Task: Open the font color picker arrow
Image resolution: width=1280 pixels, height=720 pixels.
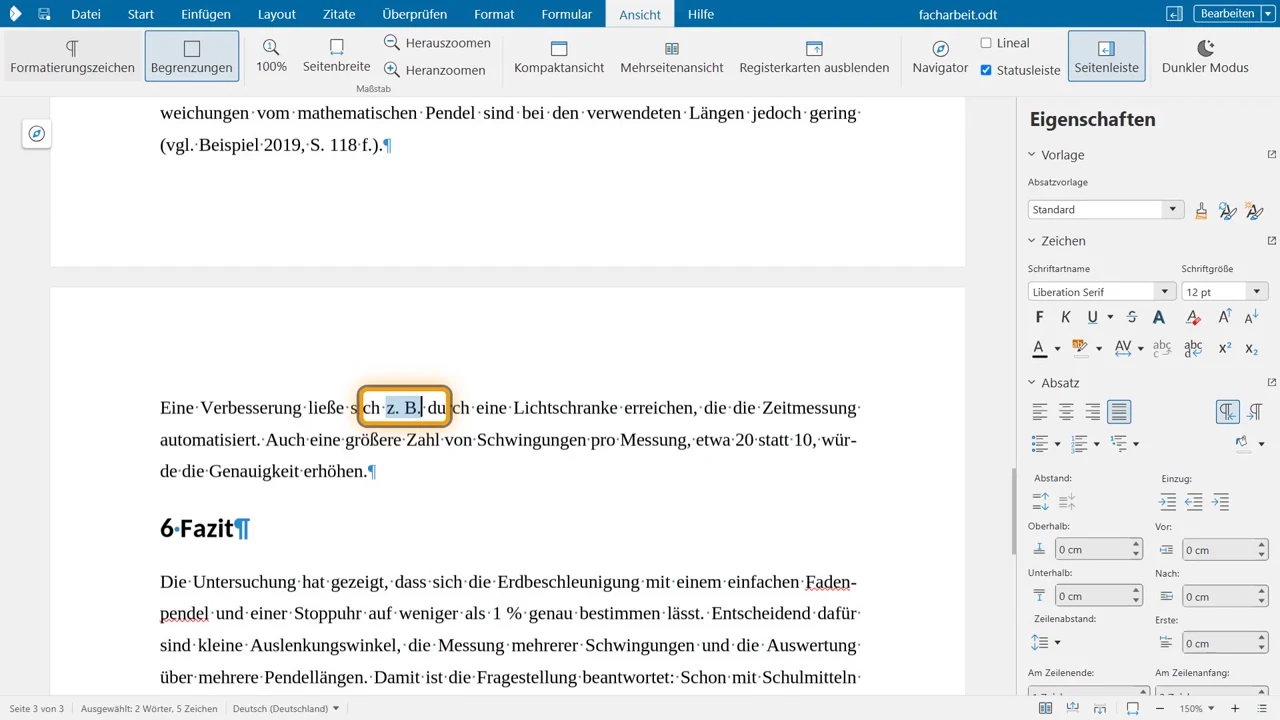Action: click(x=1057, y=349)
